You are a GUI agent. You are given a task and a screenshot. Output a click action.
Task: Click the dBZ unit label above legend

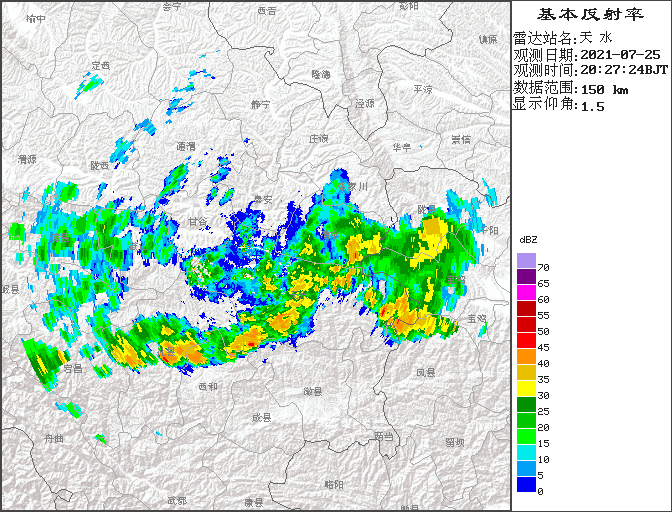[529, 241]
